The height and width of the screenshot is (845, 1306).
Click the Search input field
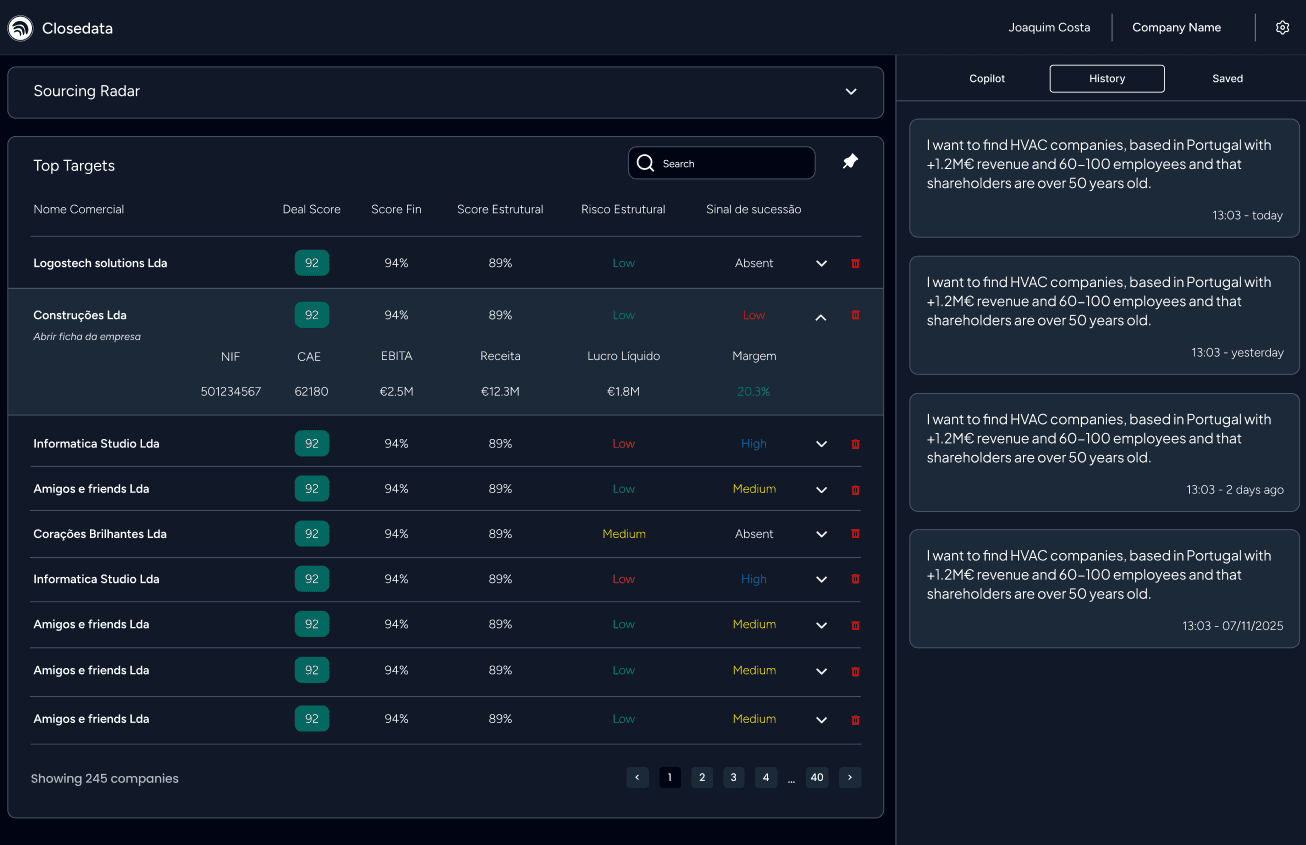tap(735, 164)
